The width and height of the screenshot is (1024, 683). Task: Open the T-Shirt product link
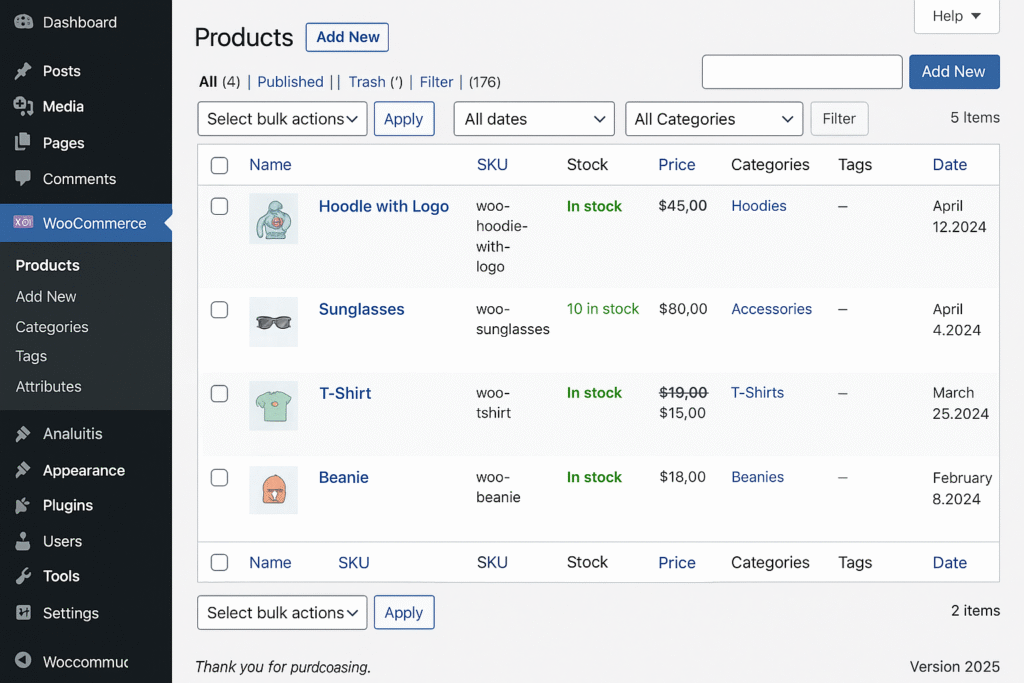click(x=345, y=393)
